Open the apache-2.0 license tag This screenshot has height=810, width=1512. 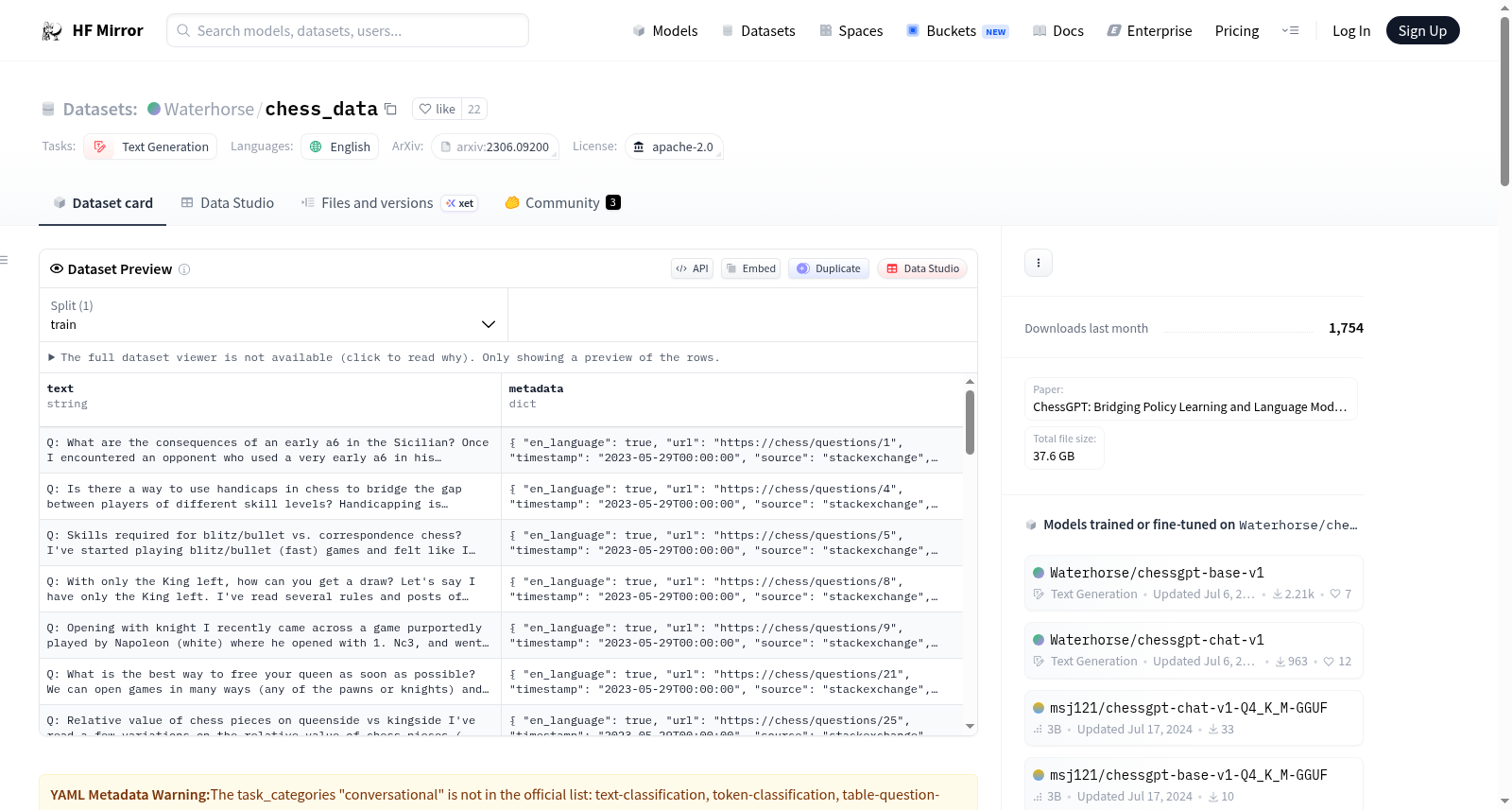click(x=674, y=146)
